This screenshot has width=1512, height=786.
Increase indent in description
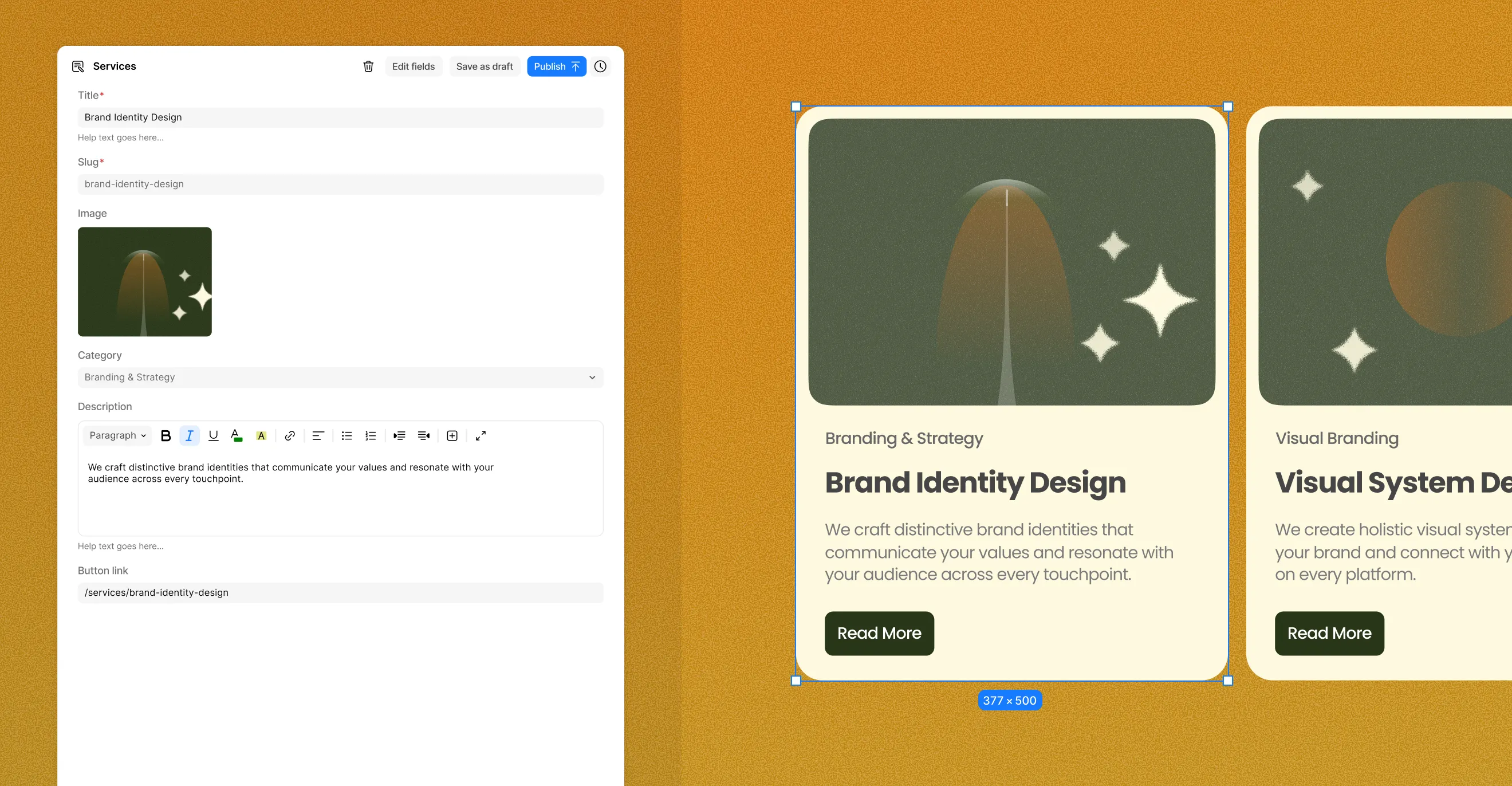tap(399, 435)
